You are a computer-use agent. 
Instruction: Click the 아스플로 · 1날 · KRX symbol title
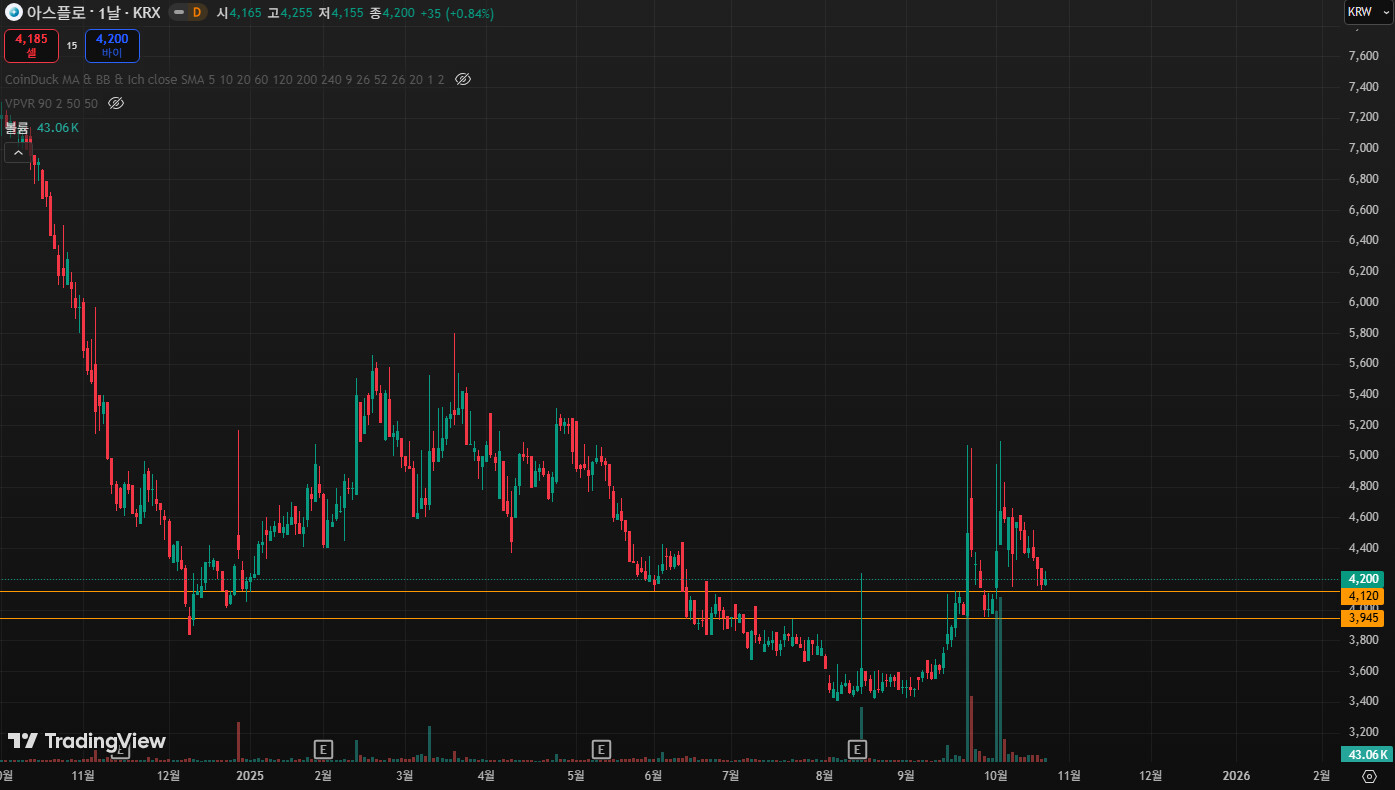pyautogui.click(x=93, y=13)
